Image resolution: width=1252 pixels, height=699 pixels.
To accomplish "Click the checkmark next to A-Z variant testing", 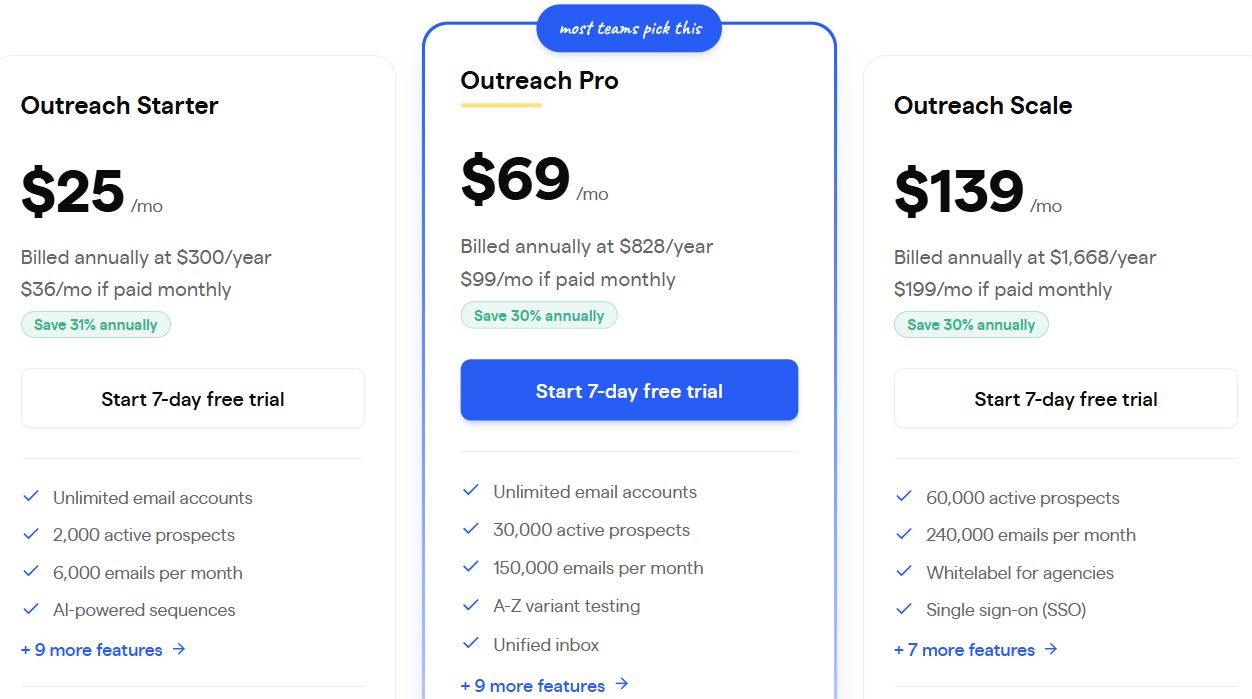I will click(470, 605).
